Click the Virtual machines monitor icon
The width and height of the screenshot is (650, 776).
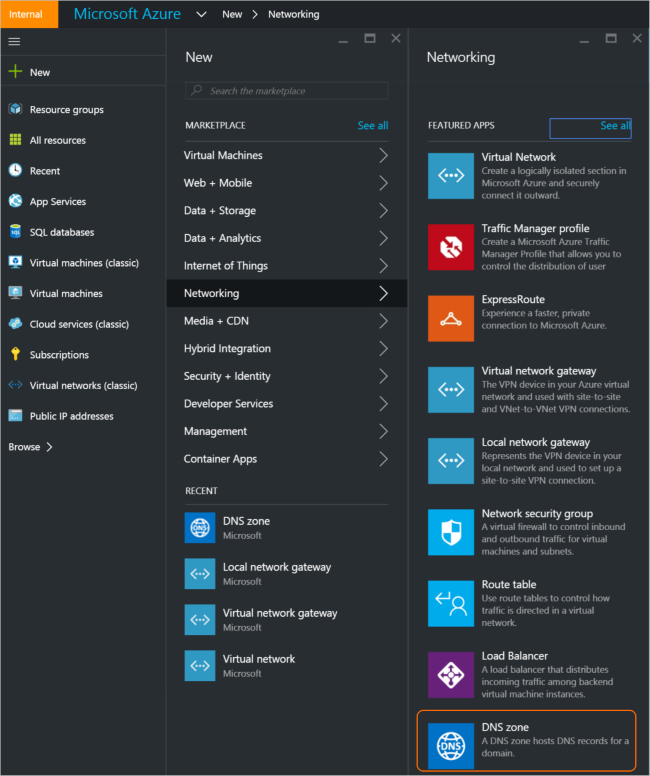coord(15,293)
